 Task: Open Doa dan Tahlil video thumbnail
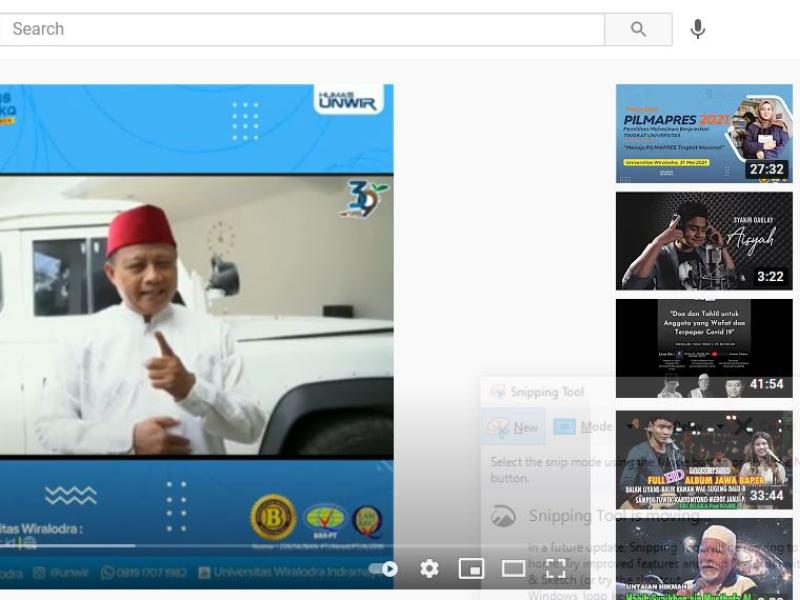click(704, 348)
